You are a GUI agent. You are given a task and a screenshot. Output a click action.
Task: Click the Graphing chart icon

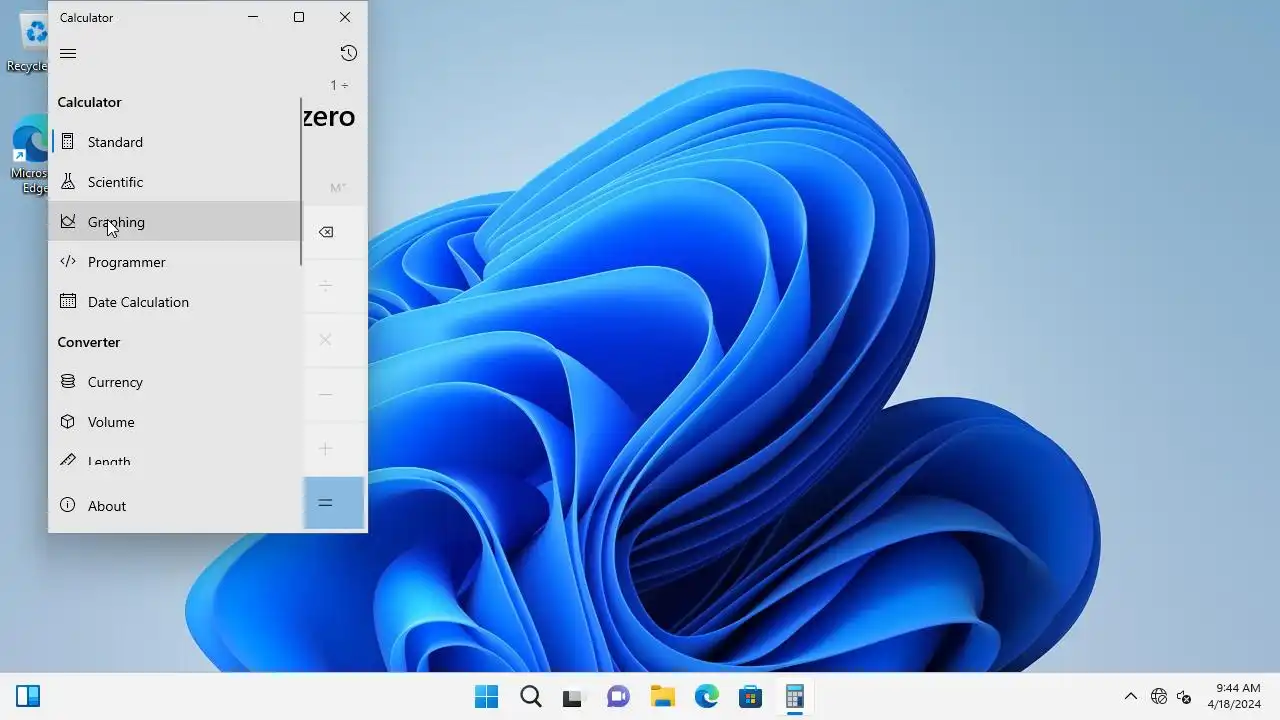tap(68, 222)
